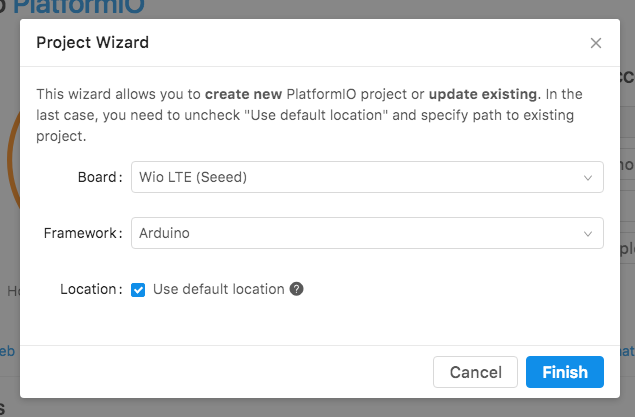The image size is (635, 417).
Task: Click the Location field label
Action: tap(90, 289)
